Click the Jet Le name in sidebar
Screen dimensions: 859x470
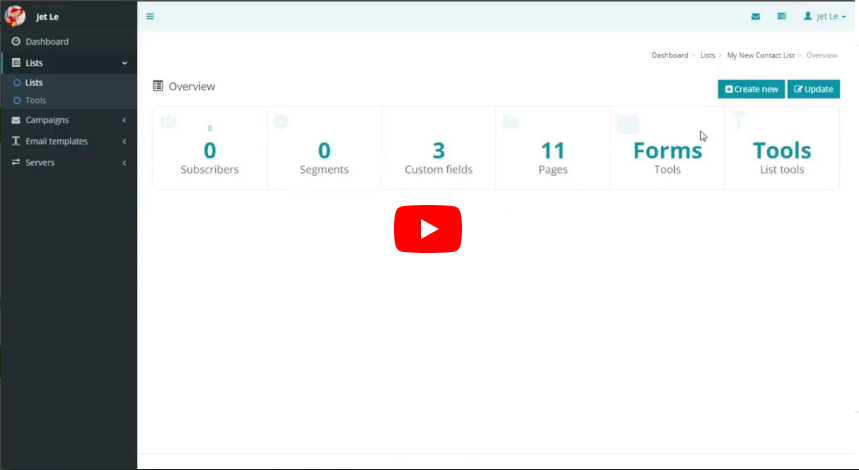47,17
